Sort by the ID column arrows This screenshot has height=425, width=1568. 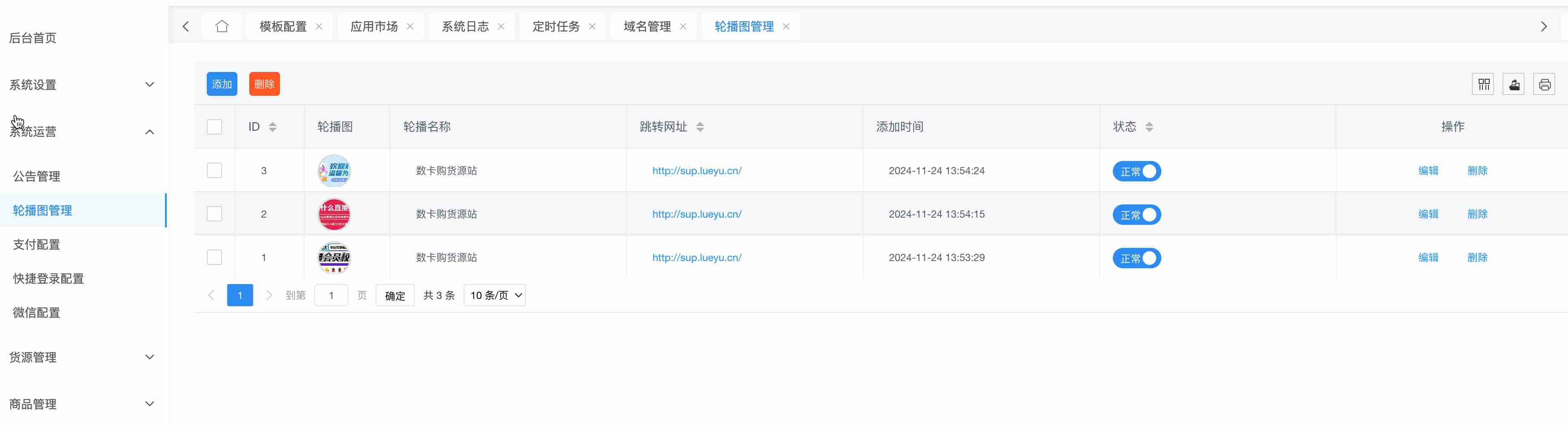(x=273, y=127)
